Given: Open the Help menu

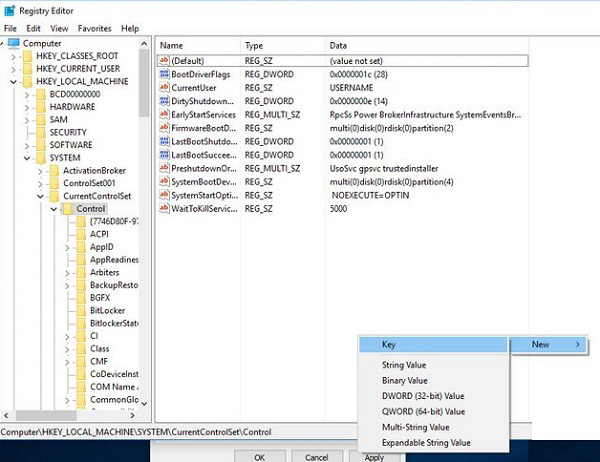Looking at the screenshot, I should coord(130,28).
